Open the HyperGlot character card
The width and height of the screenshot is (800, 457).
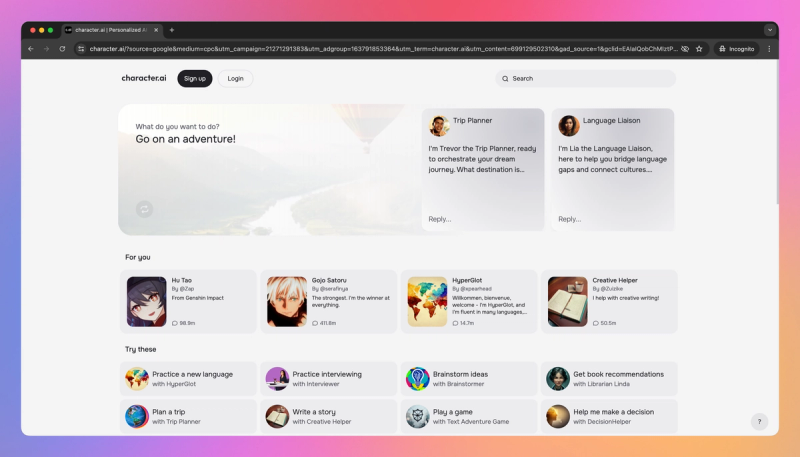pyautogui.click(x=469, y=301)
